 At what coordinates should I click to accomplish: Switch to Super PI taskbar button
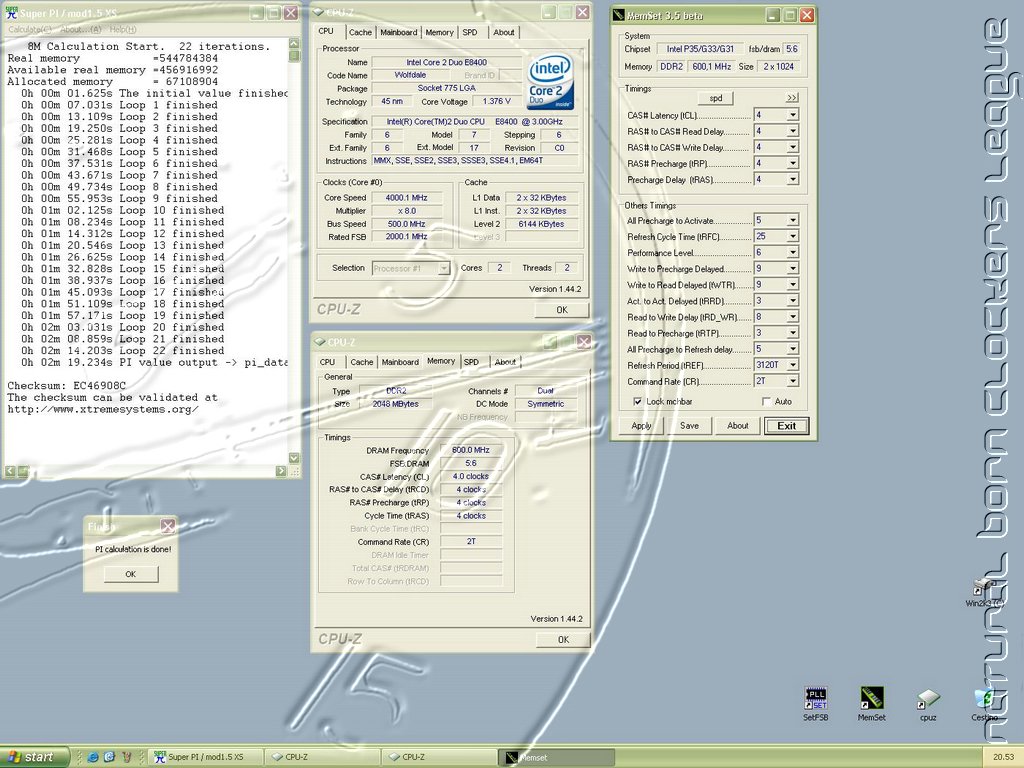(x=205, y=757)
